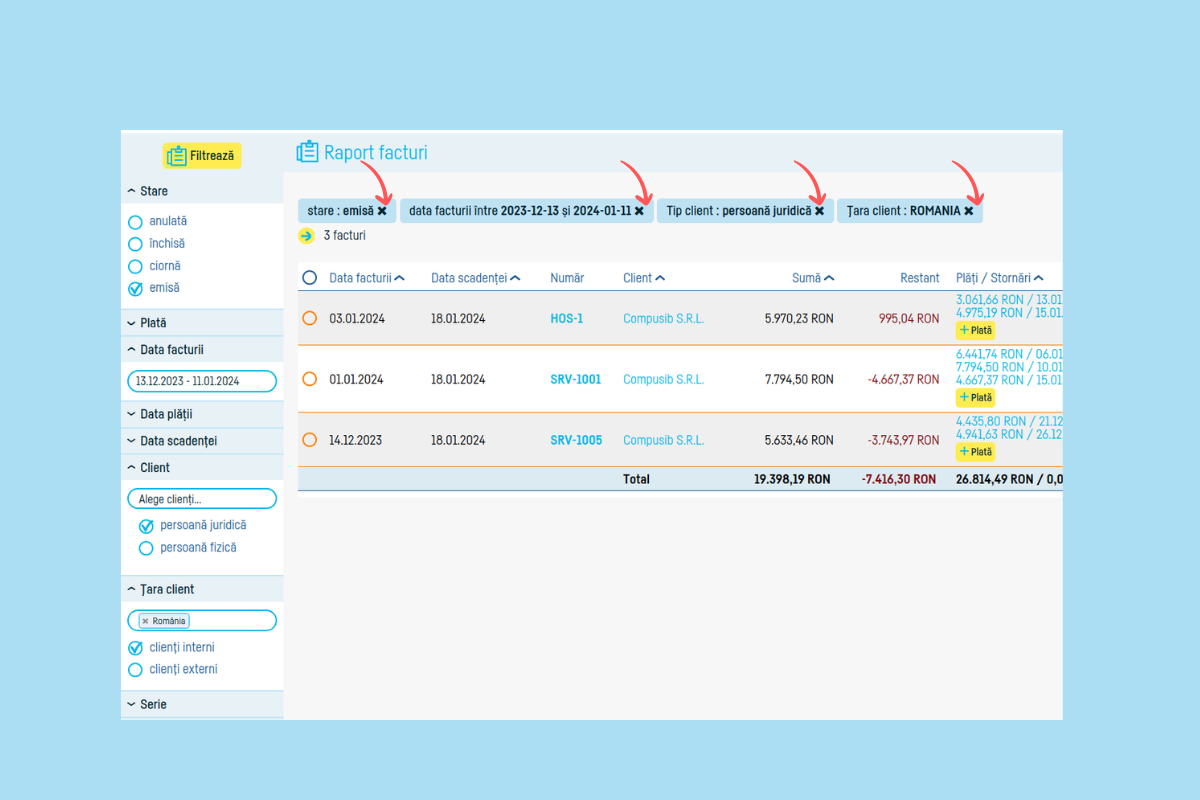Remove România tag from country field
Screen dimensions: 1200x800
pos(145,621)
